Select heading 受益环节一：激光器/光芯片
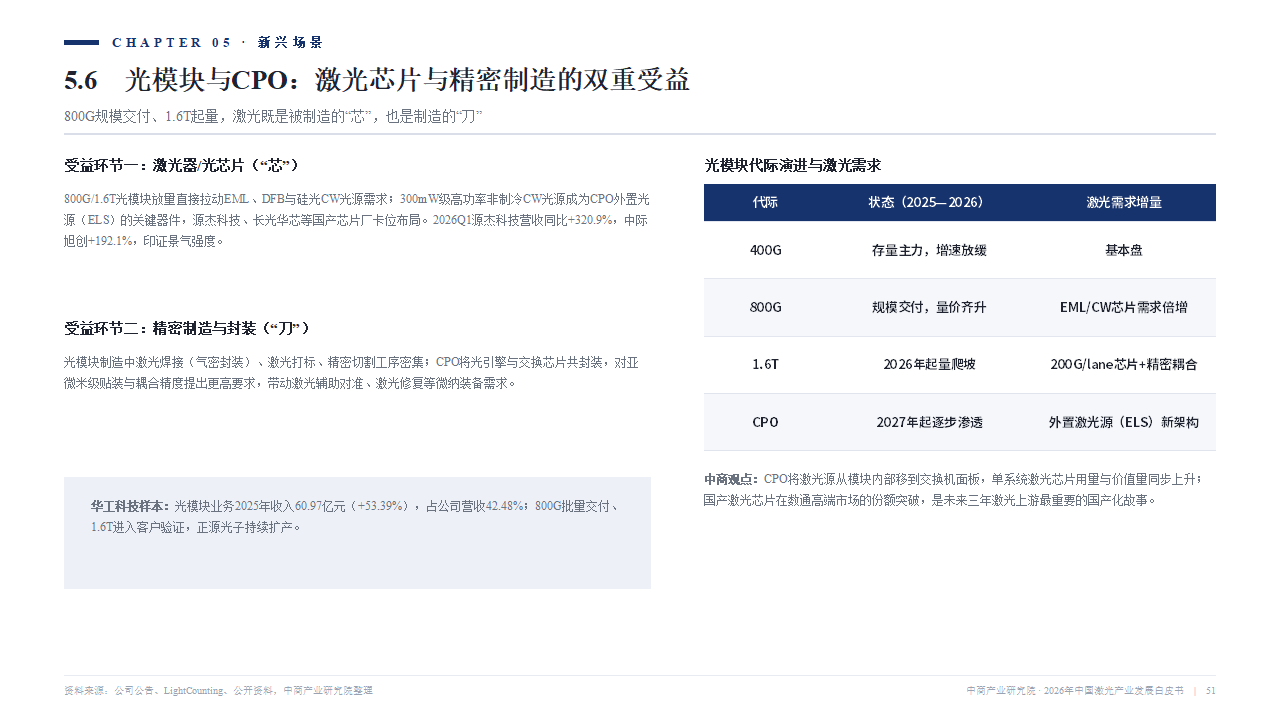This screenshot has height=720, width=1280. (182, 165)
